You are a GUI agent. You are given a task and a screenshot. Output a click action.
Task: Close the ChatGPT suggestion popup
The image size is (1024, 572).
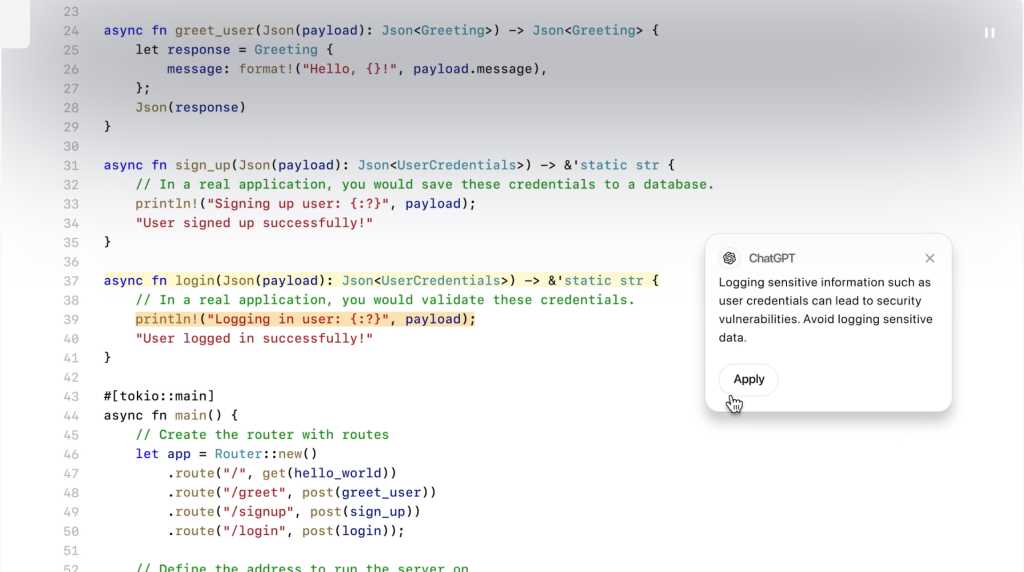pos(930,259)
